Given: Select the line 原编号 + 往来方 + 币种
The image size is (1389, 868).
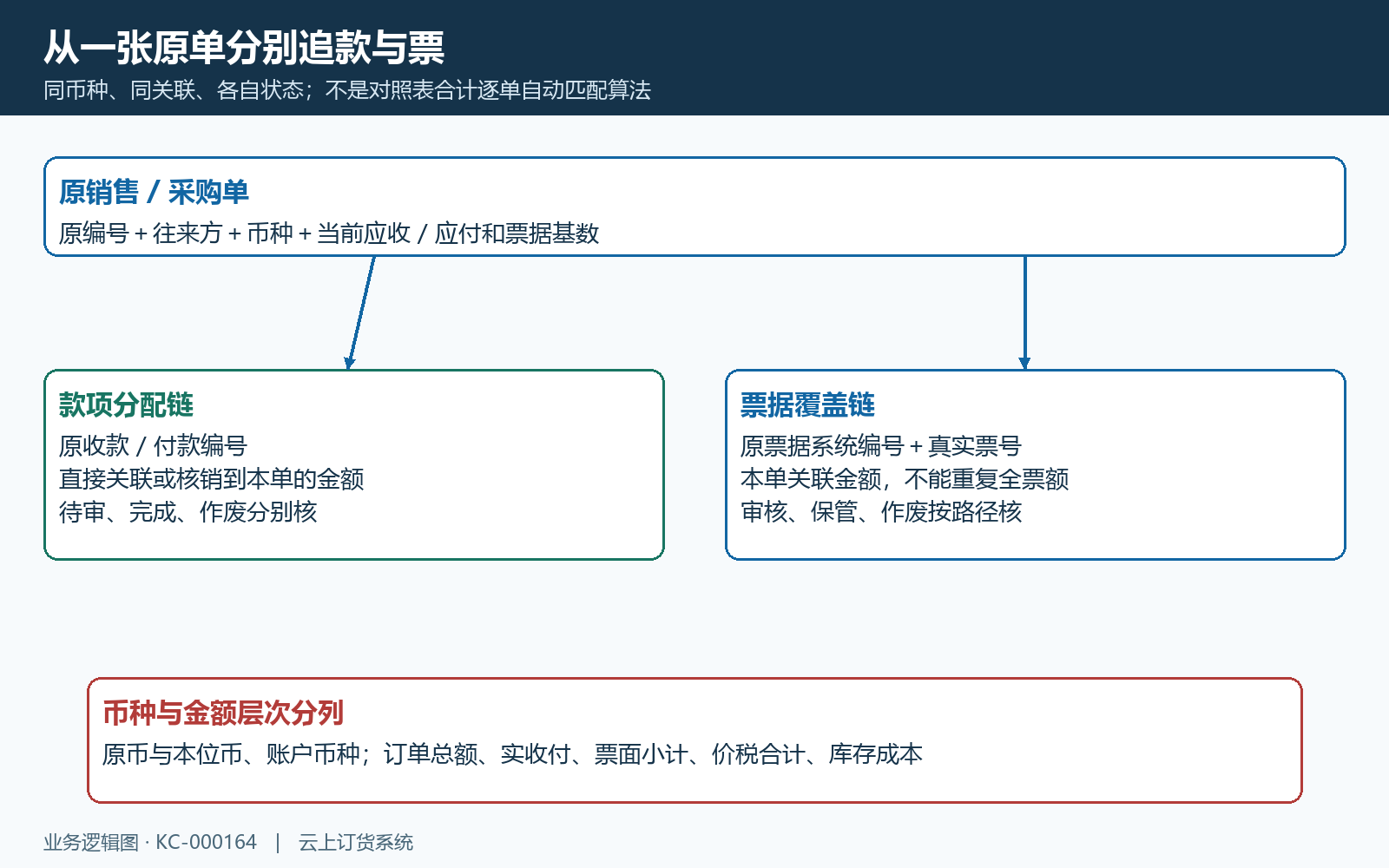Looking at the screenshot, I should 329,233.
